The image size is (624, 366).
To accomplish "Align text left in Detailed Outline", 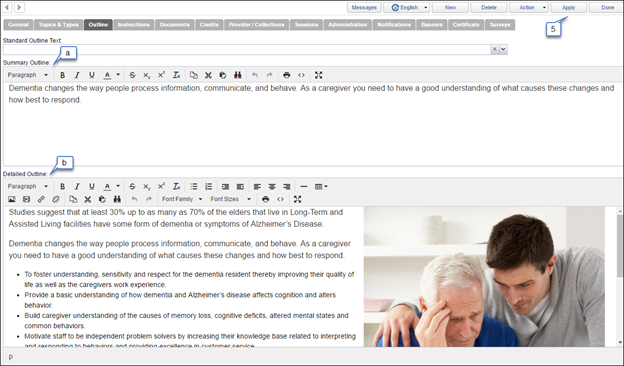I will point(257,186).
